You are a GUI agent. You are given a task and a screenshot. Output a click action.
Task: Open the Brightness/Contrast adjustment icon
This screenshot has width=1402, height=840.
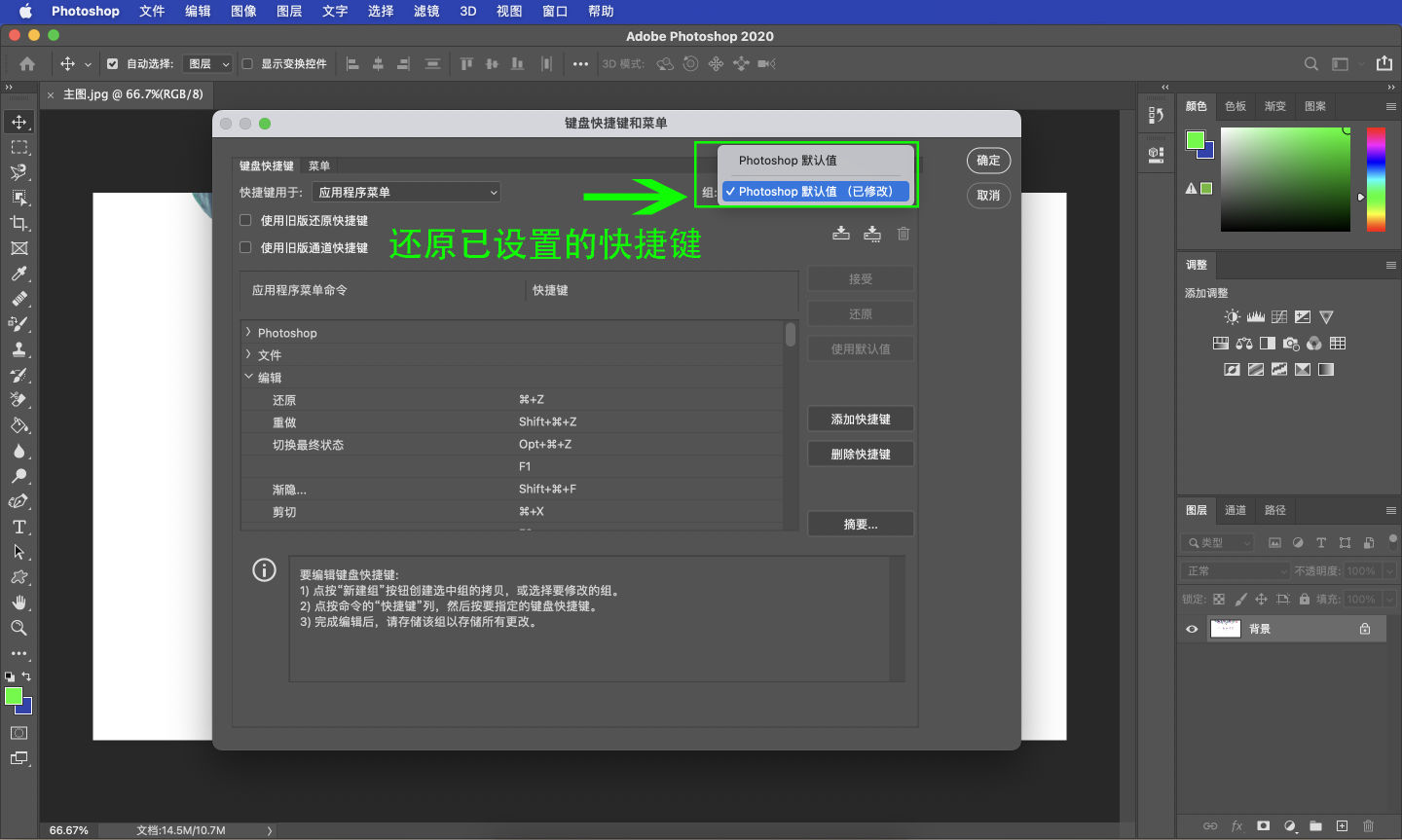(1232, 316)
